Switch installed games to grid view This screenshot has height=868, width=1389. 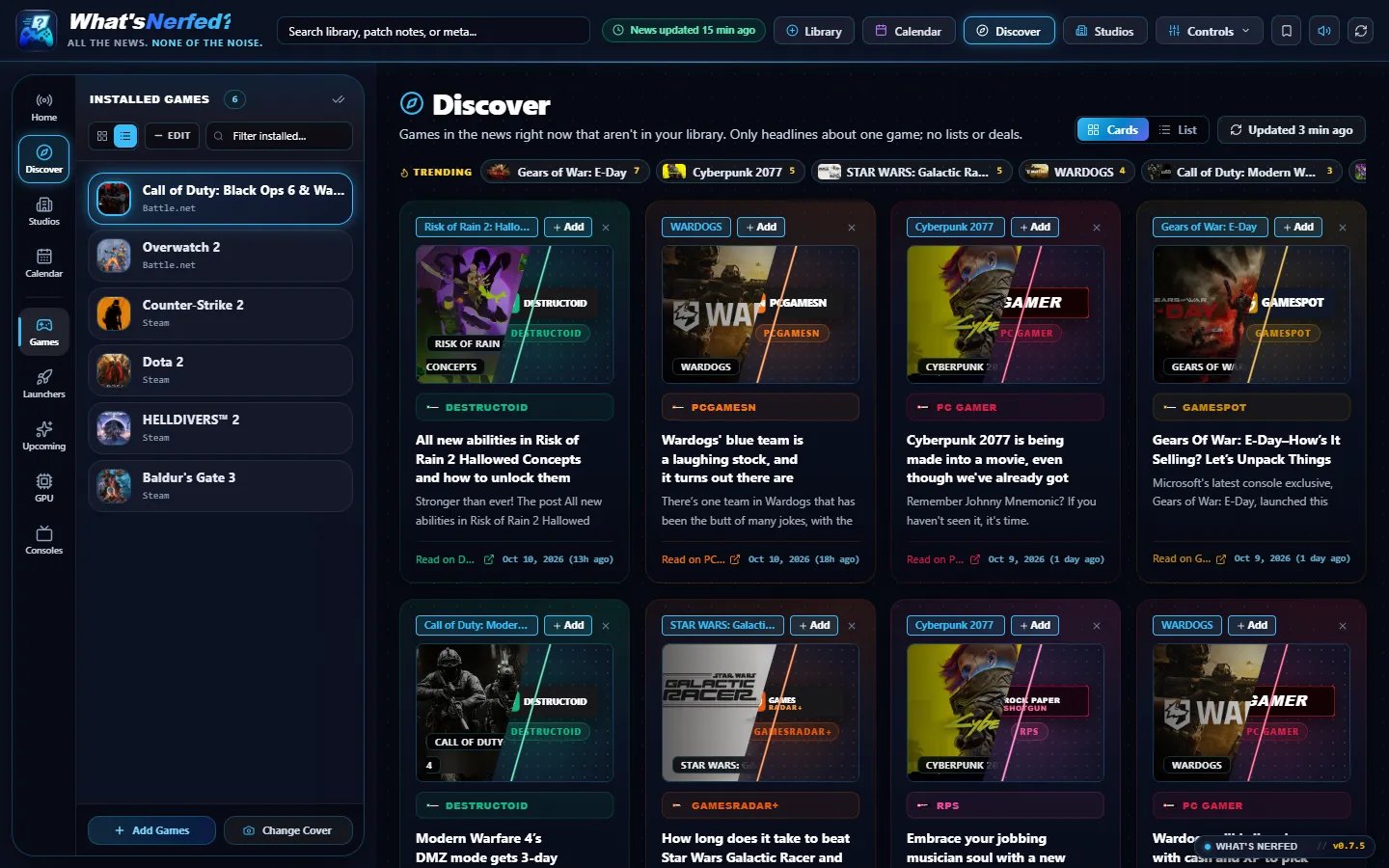102,136
